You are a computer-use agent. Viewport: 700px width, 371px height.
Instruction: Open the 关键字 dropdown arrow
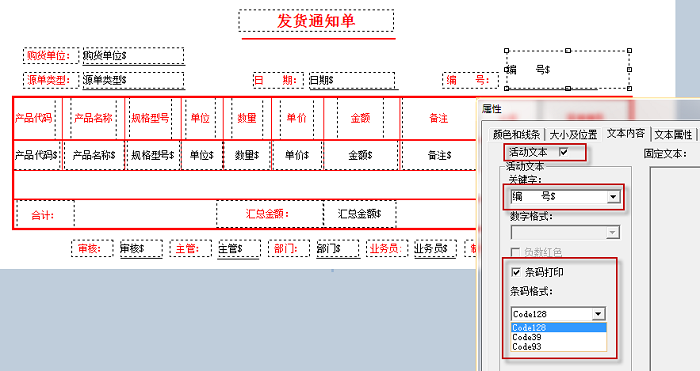click(613, 196)
